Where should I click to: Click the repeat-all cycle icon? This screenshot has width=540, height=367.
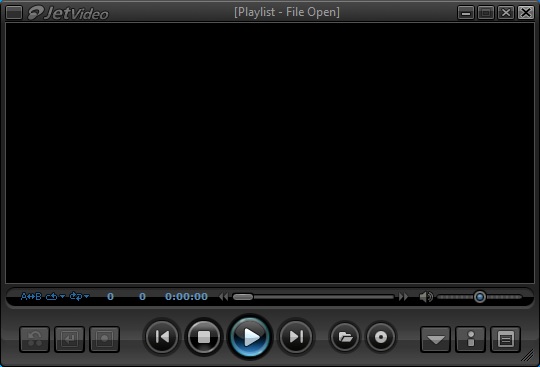(x=75, y=296)
